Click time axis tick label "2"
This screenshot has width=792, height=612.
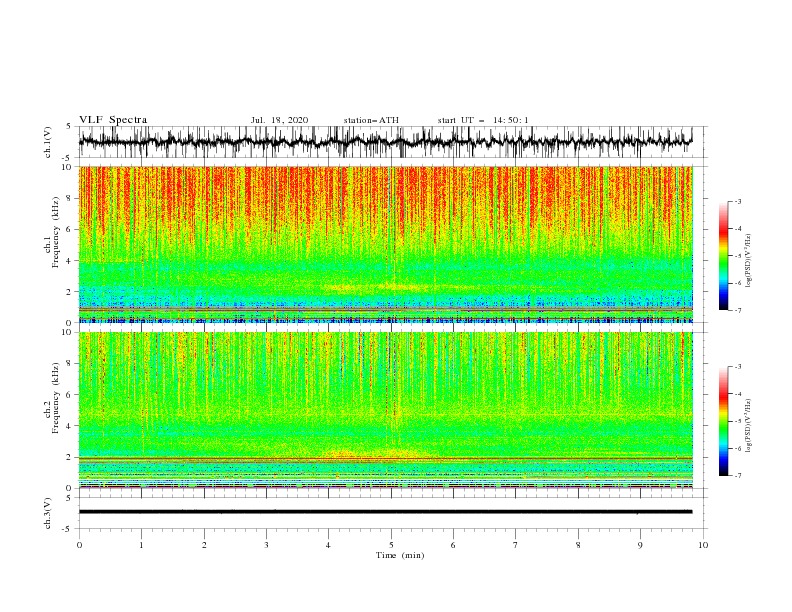pos(204,545)
